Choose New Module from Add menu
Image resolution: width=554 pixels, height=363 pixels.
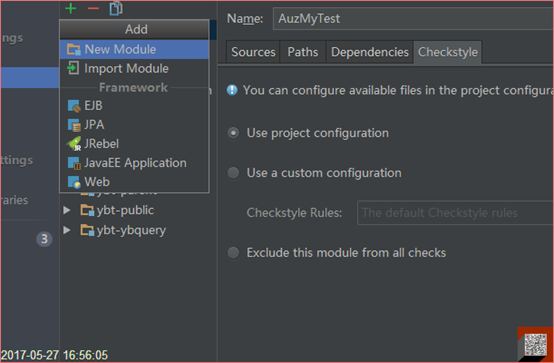point(134,49)
